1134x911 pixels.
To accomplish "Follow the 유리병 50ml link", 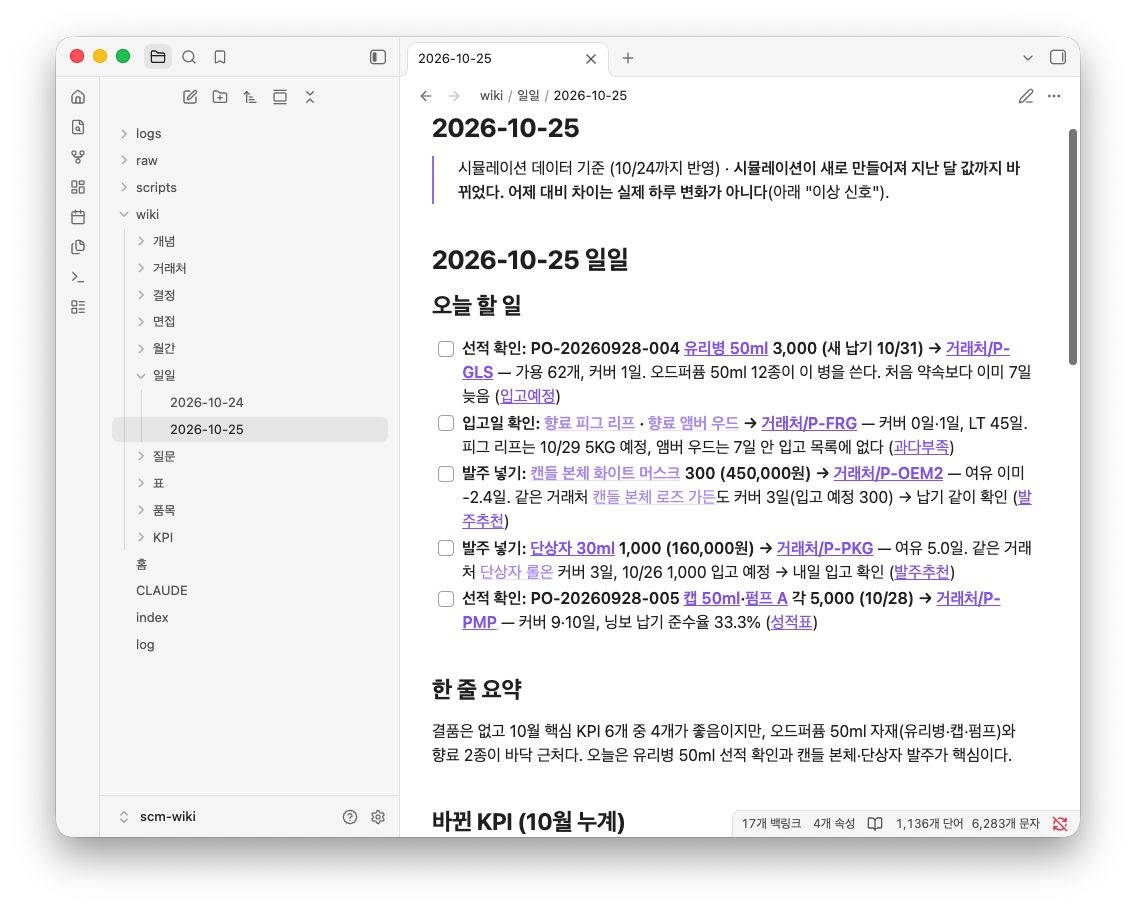I will [725, 348].
